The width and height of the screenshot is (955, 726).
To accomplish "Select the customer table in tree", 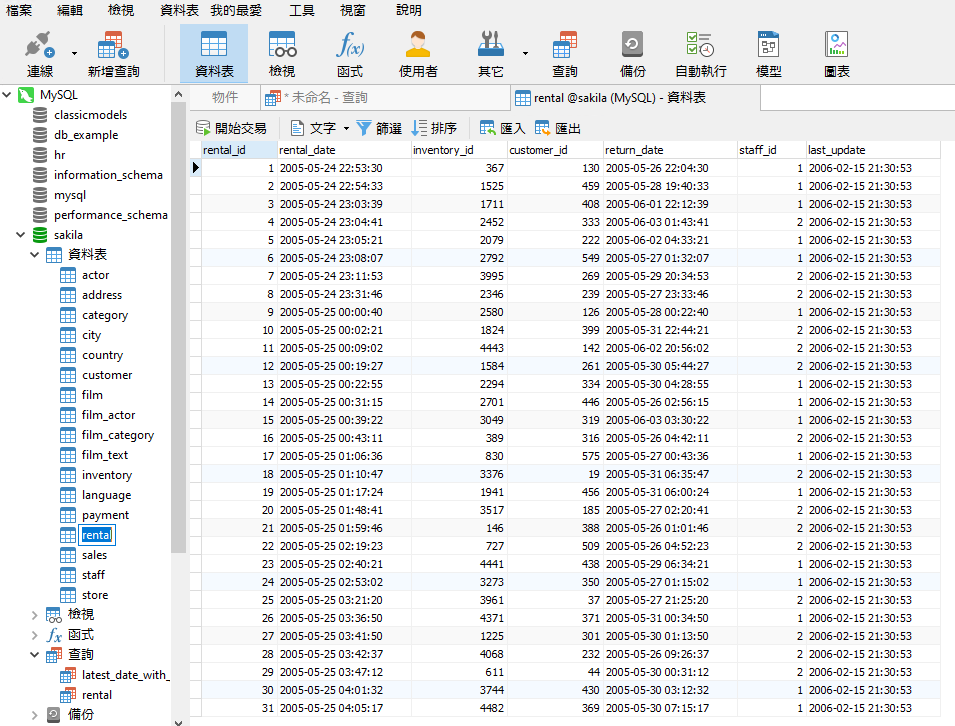I will pyautogui.click(x=107, y=375).
